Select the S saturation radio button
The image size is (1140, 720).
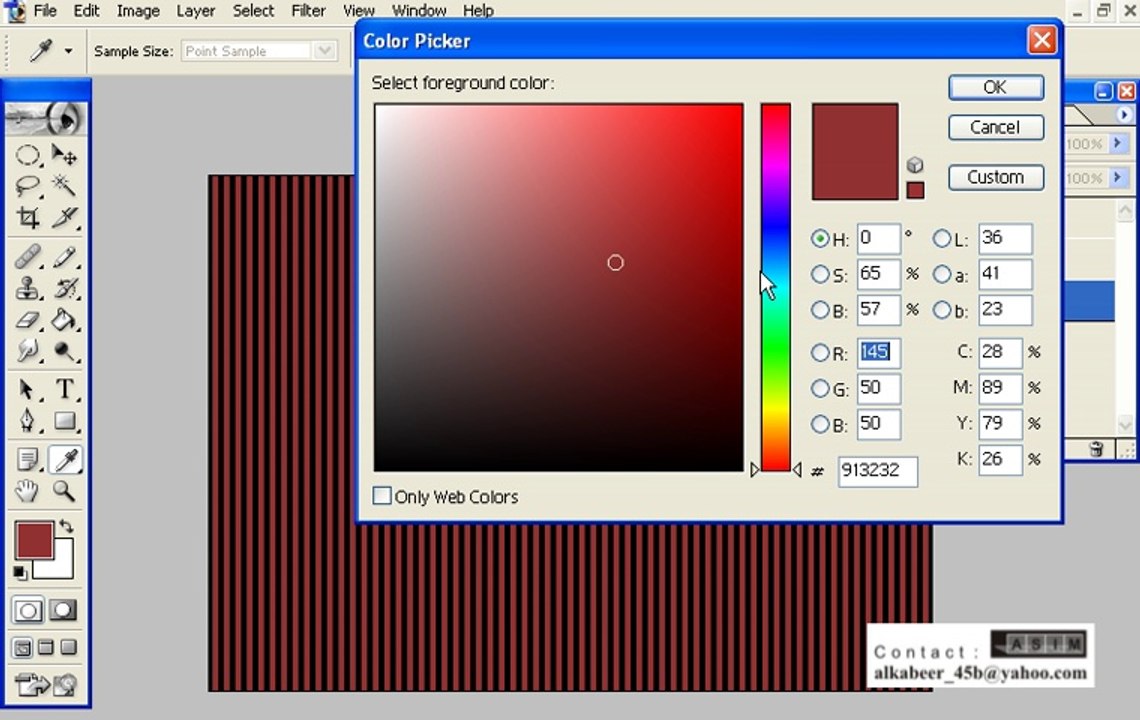(x=820, y=274)
